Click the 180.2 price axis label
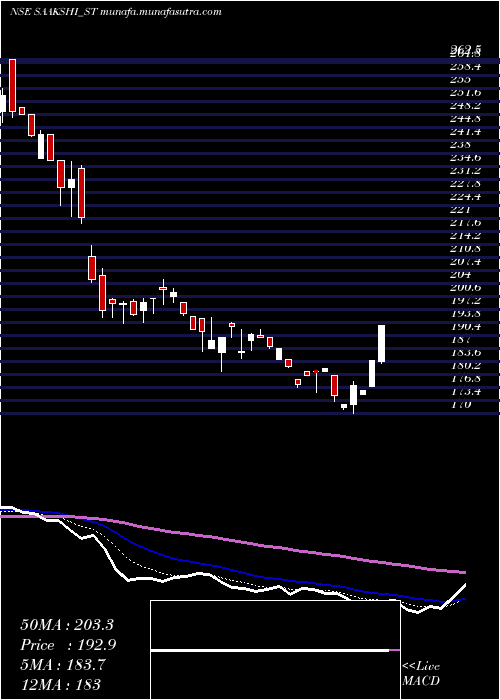This screenshot has height=700, width=500. [466, 366]
